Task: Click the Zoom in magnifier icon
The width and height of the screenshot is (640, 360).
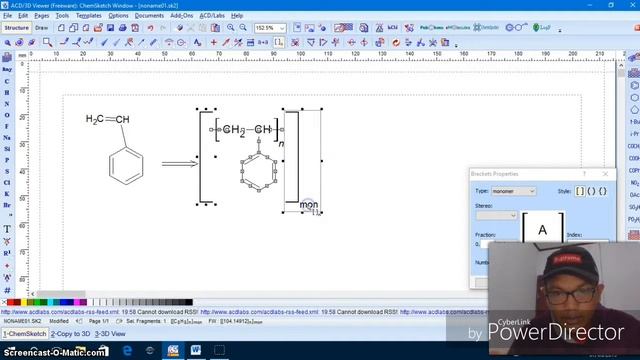Action: pyautogui.click(x=231, y=28)
